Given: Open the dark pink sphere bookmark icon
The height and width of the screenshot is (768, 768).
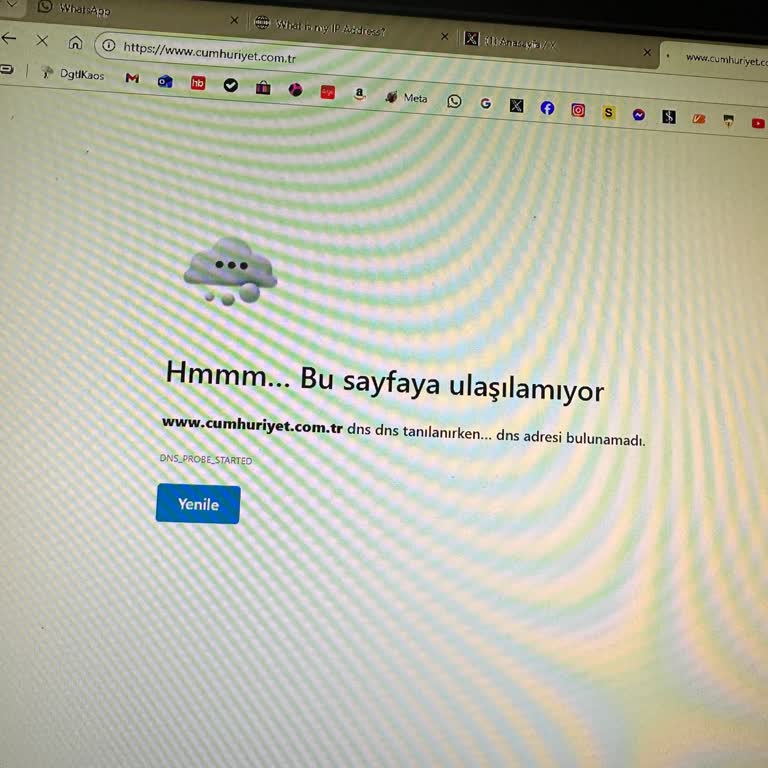Looking at the screenshot, I should [295, 90].
